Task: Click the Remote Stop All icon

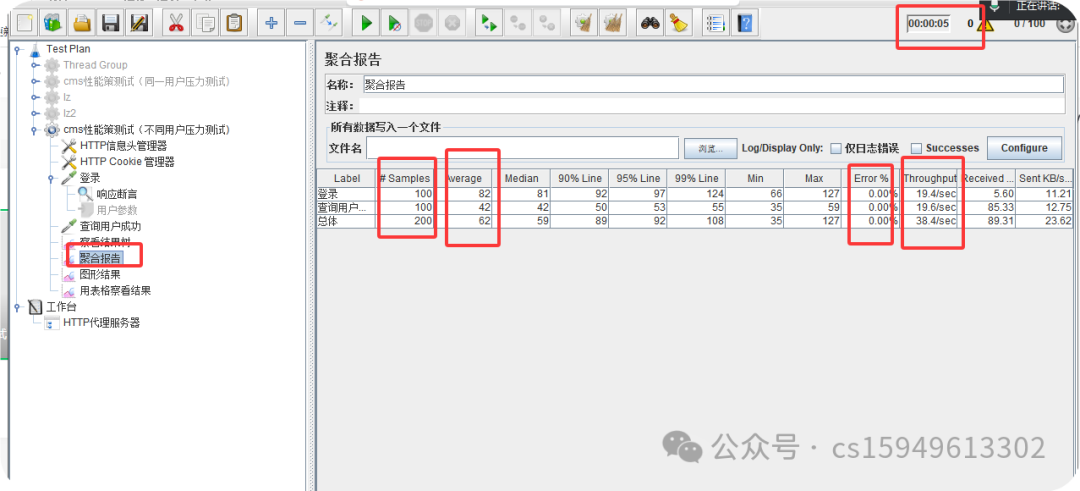Action: (x=518, y=23)
